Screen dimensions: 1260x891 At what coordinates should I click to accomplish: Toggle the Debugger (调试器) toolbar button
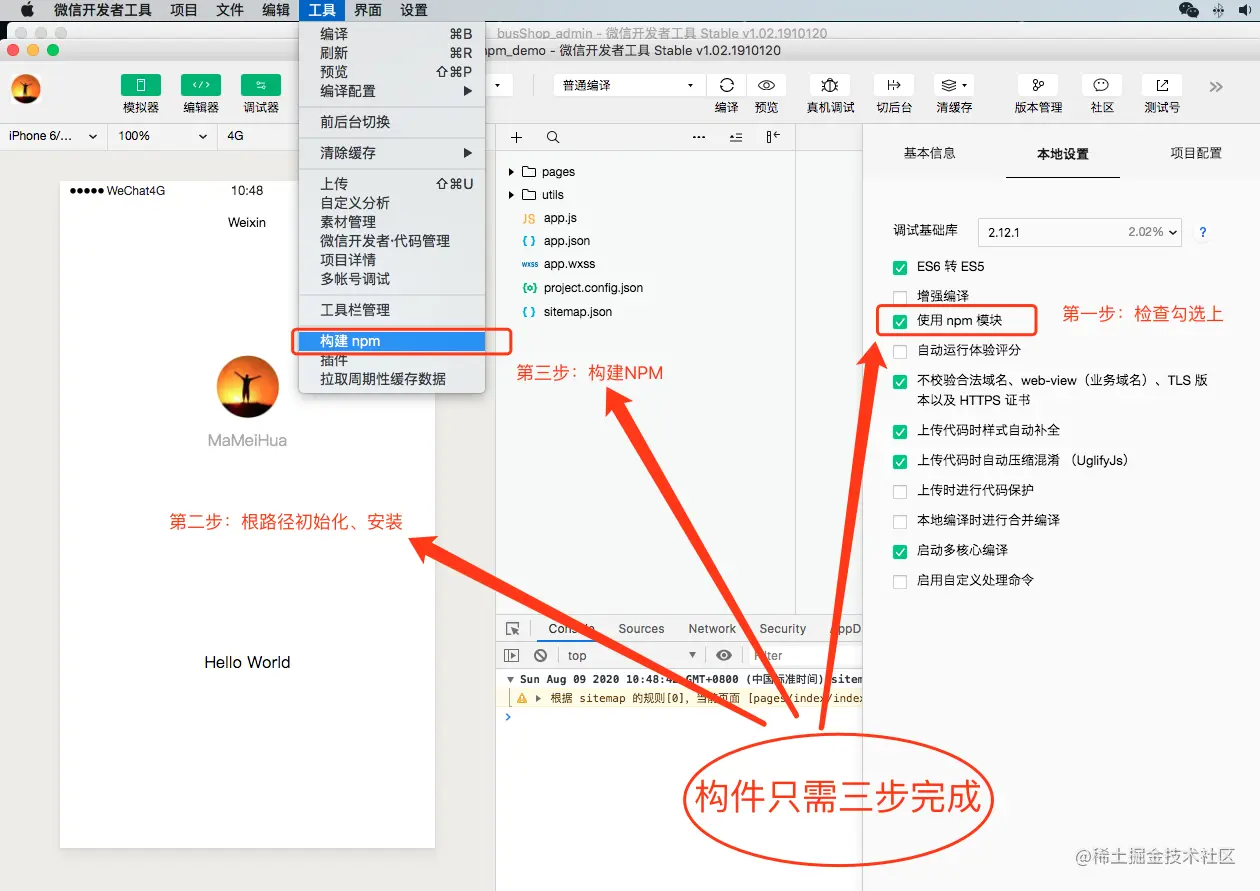point(261,86)
